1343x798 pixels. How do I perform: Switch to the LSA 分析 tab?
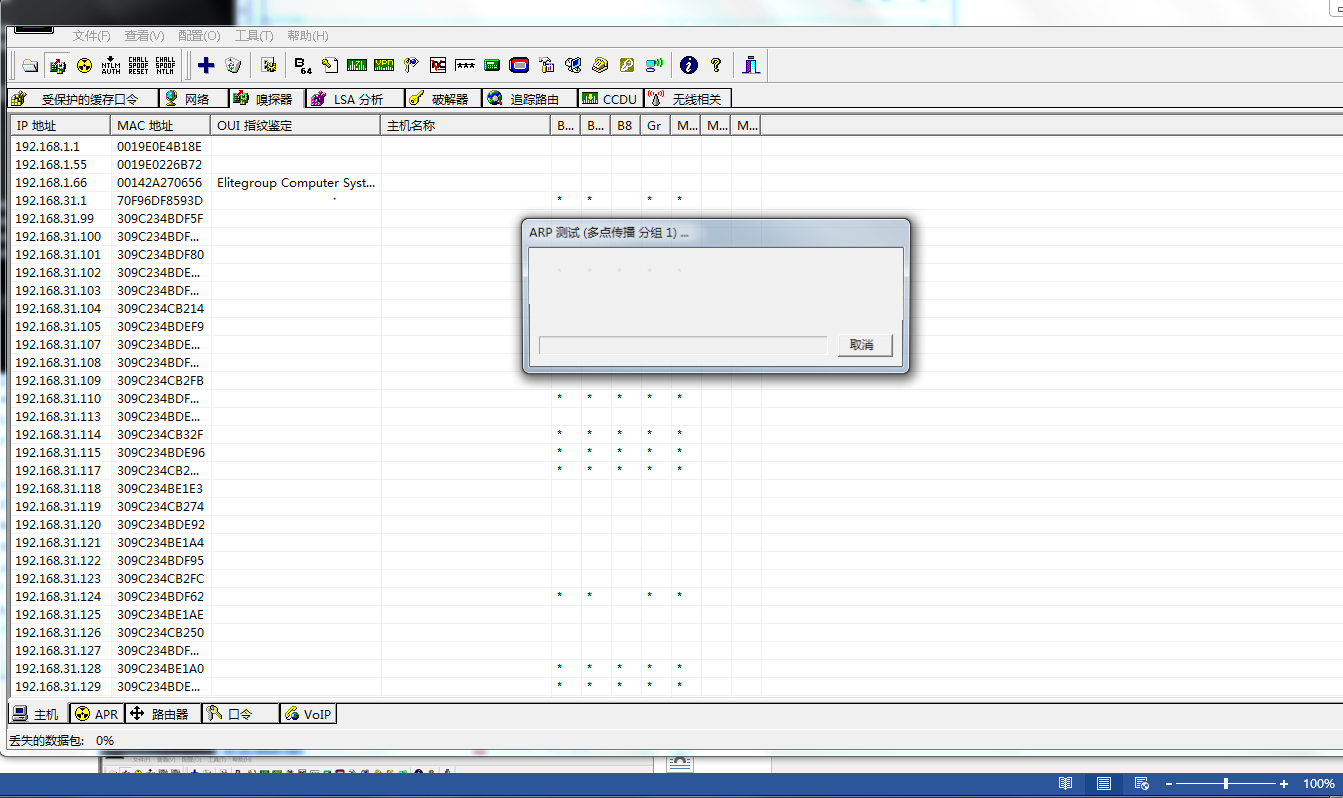click(x=354, y=99)
